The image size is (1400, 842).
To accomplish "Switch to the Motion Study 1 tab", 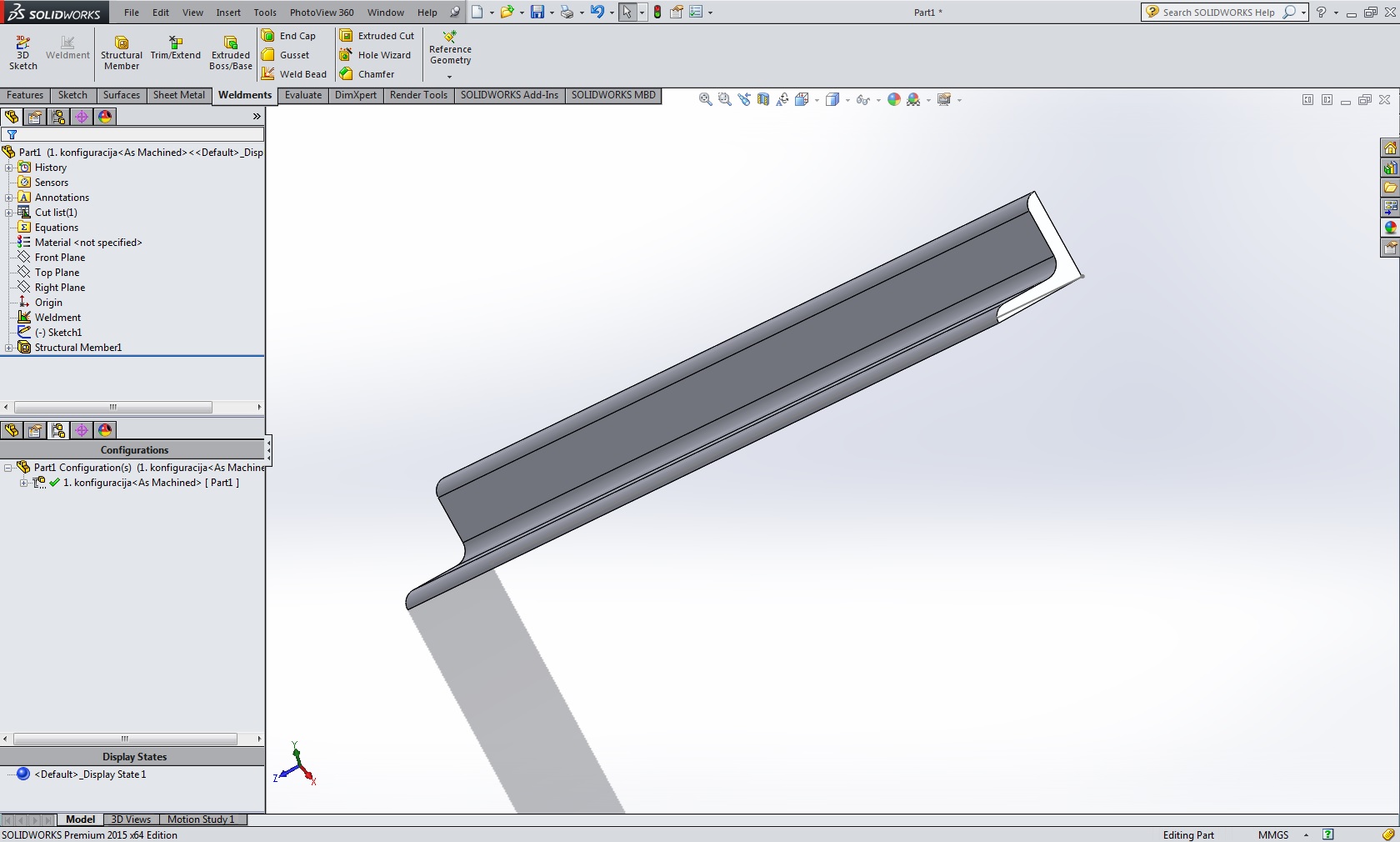I will click(x=201, y=819).
